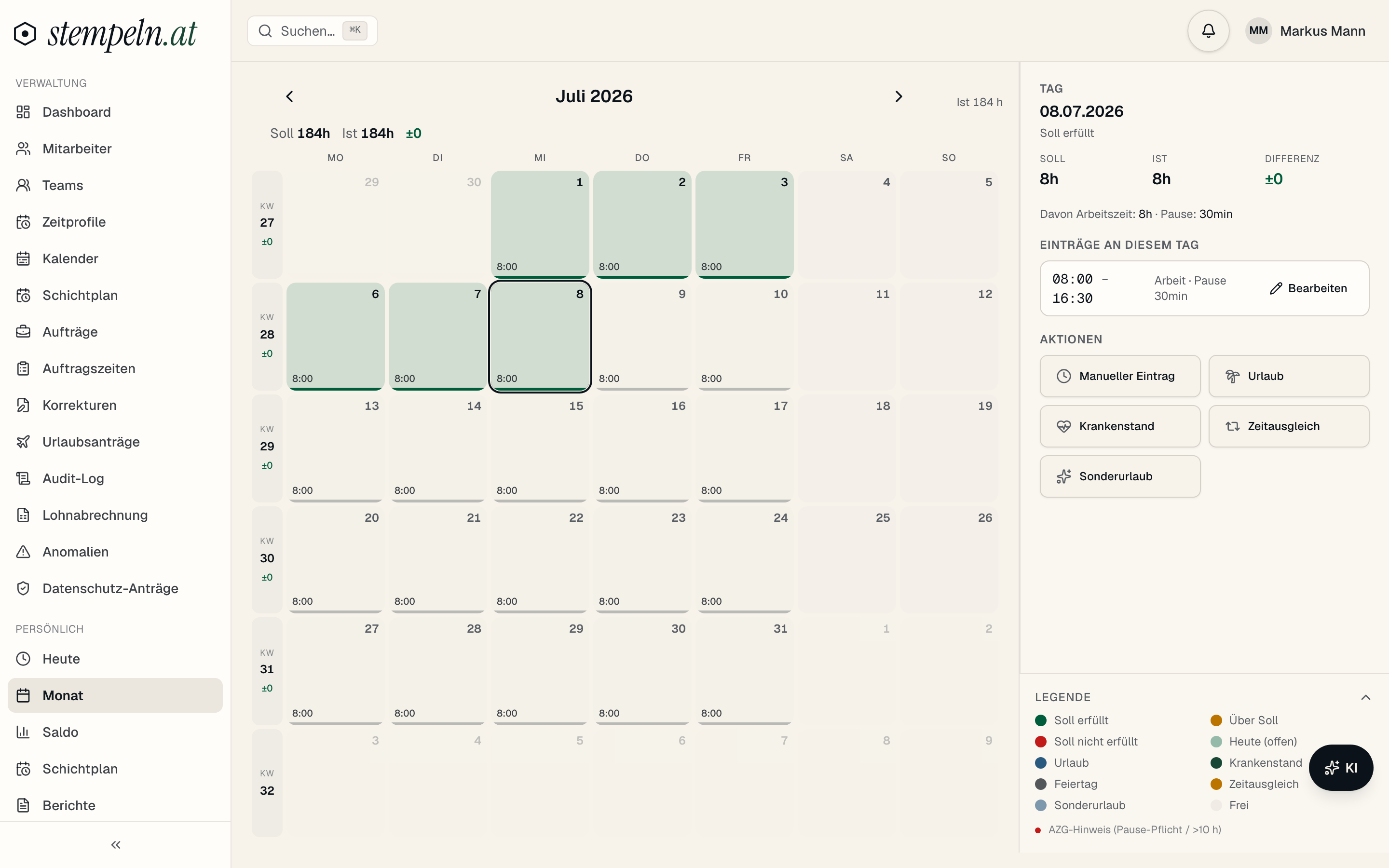Go to next month with right arrow
The width and height of the screenshot is (1389, 868).
[899, 96]
